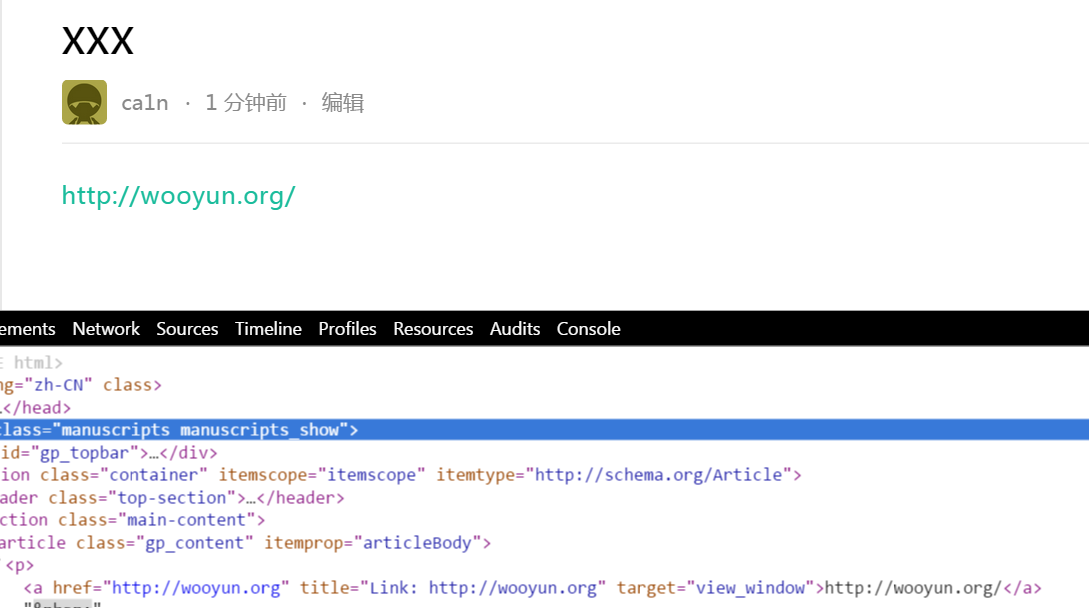This screenshot has height=608, width=1089.
Task: Switch to the Console tab
Action: (x=588, y=329)
